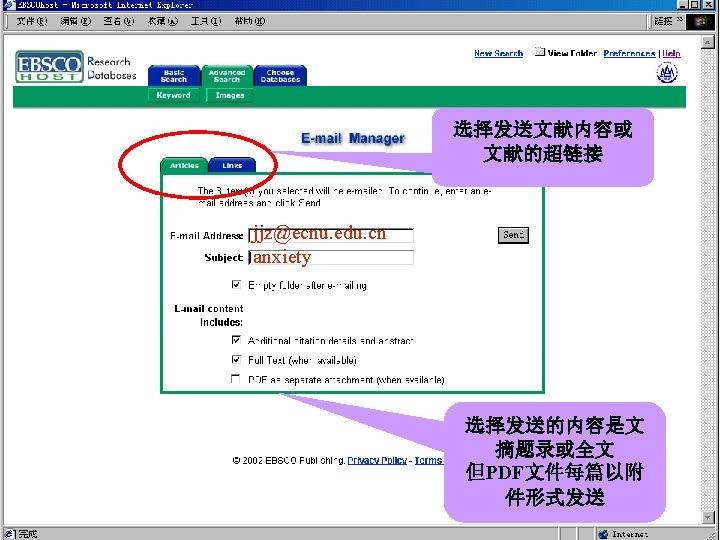This screenshot has width=720, height=540.
Task: Open the Privacy Policy link
Action: pos(377,460)
